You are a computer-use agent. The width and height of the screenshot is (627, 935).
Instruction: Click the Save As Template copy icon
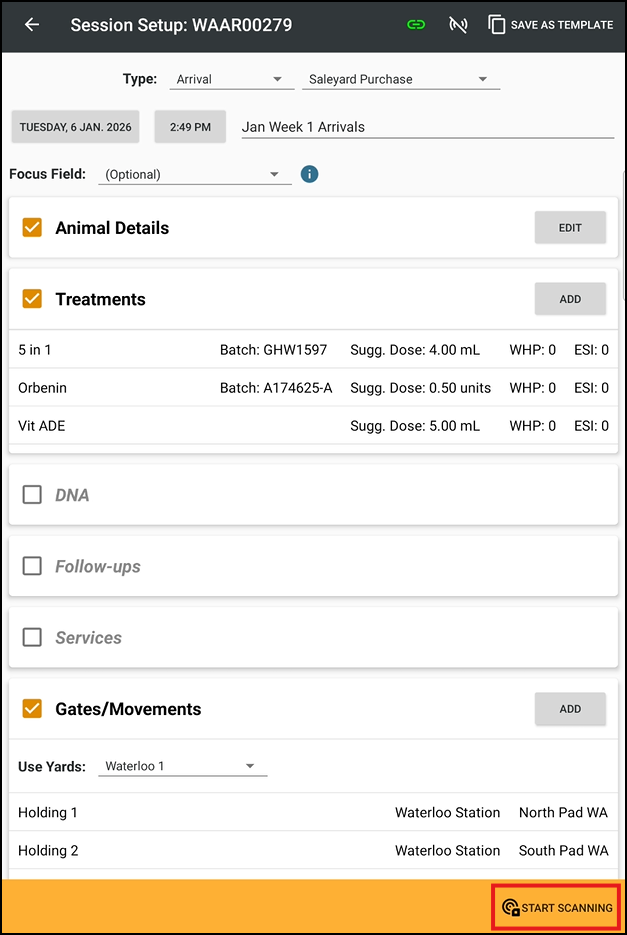click(497, 25)
